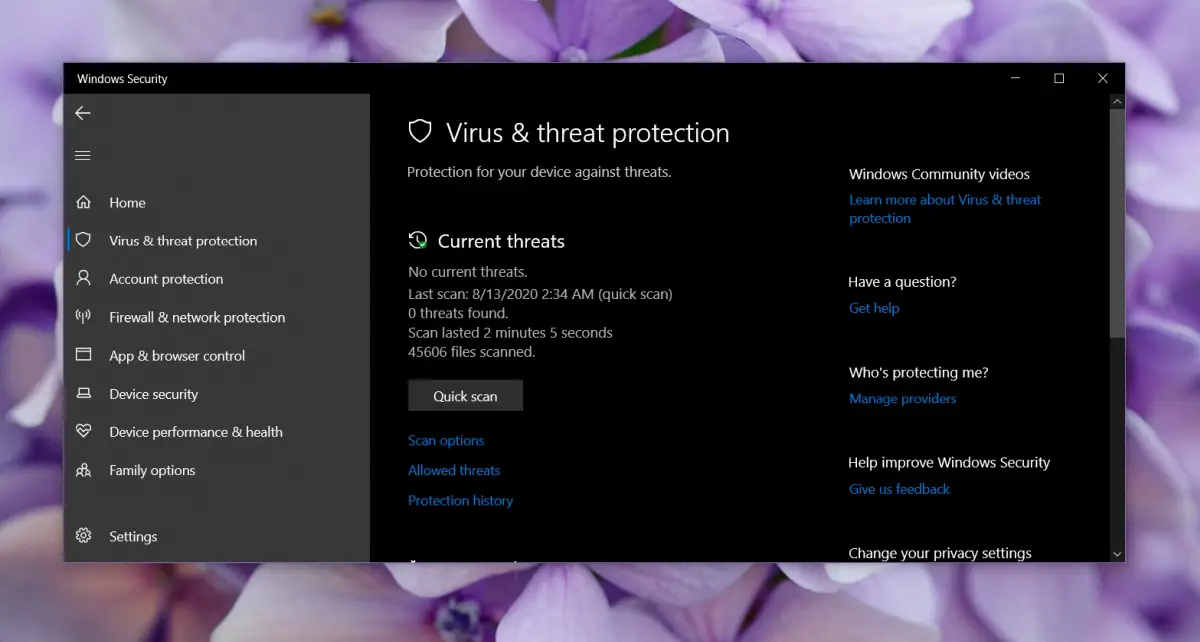The height and width of the screenshot is (642, 1200).
Task: Open Settings via the gear icon
Action: click(84, 536)
